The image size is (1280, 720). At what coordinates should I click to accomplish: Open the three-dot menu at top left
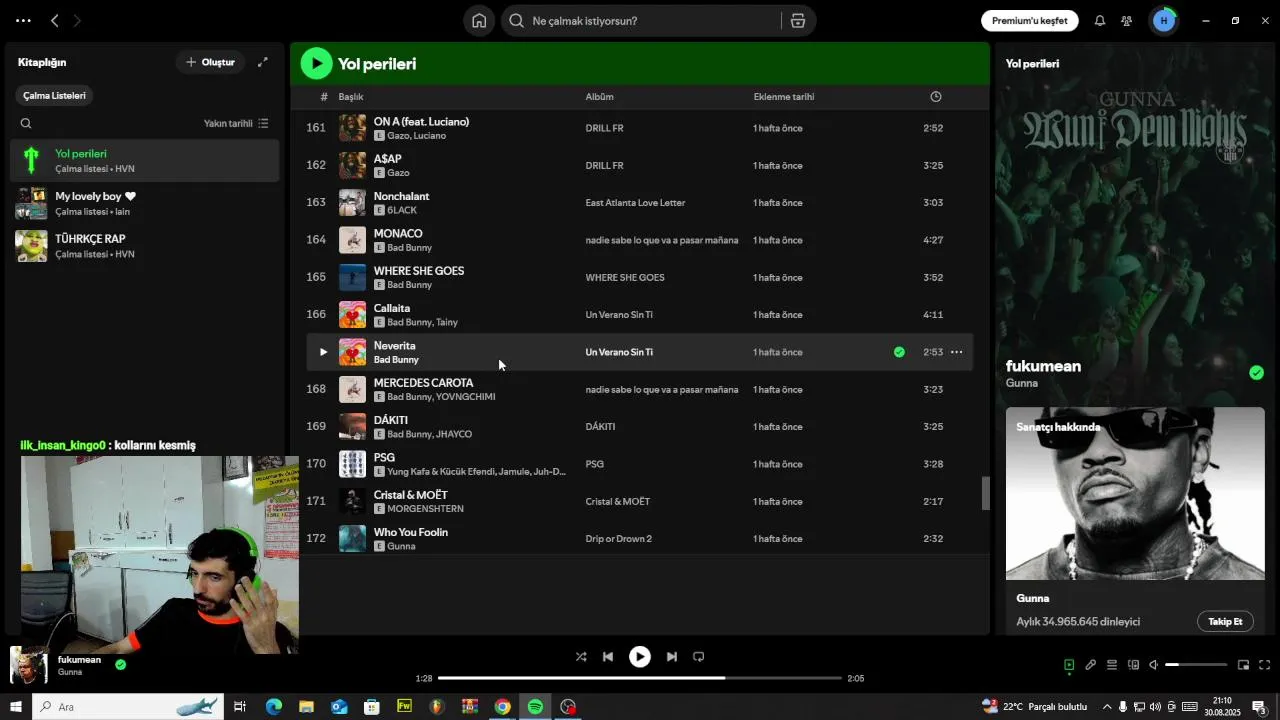click(x=23, y=21)
